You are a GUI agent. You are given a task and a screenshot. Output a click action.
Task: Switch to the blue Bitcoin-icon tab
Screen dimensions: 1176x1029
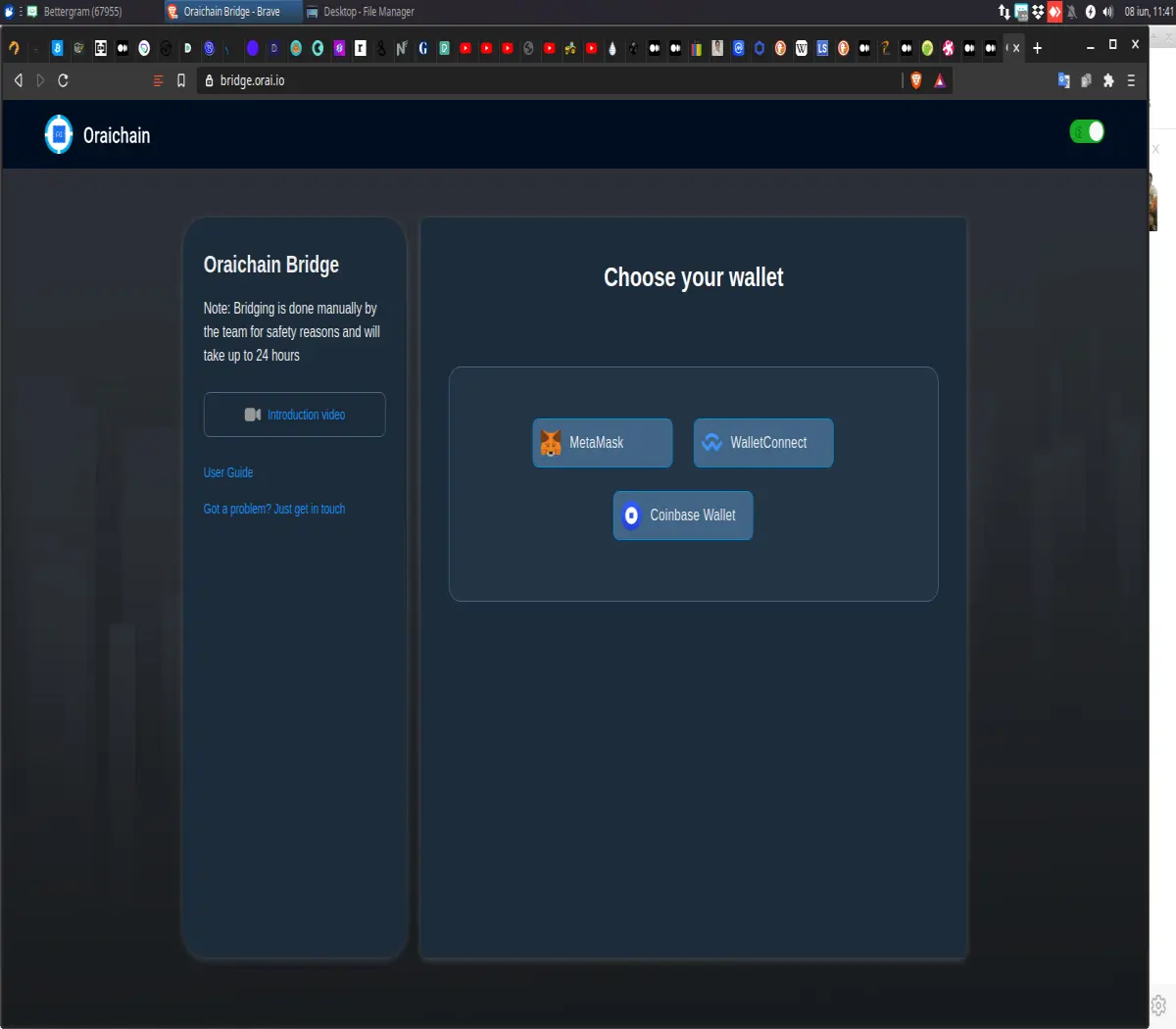[58, 48]
